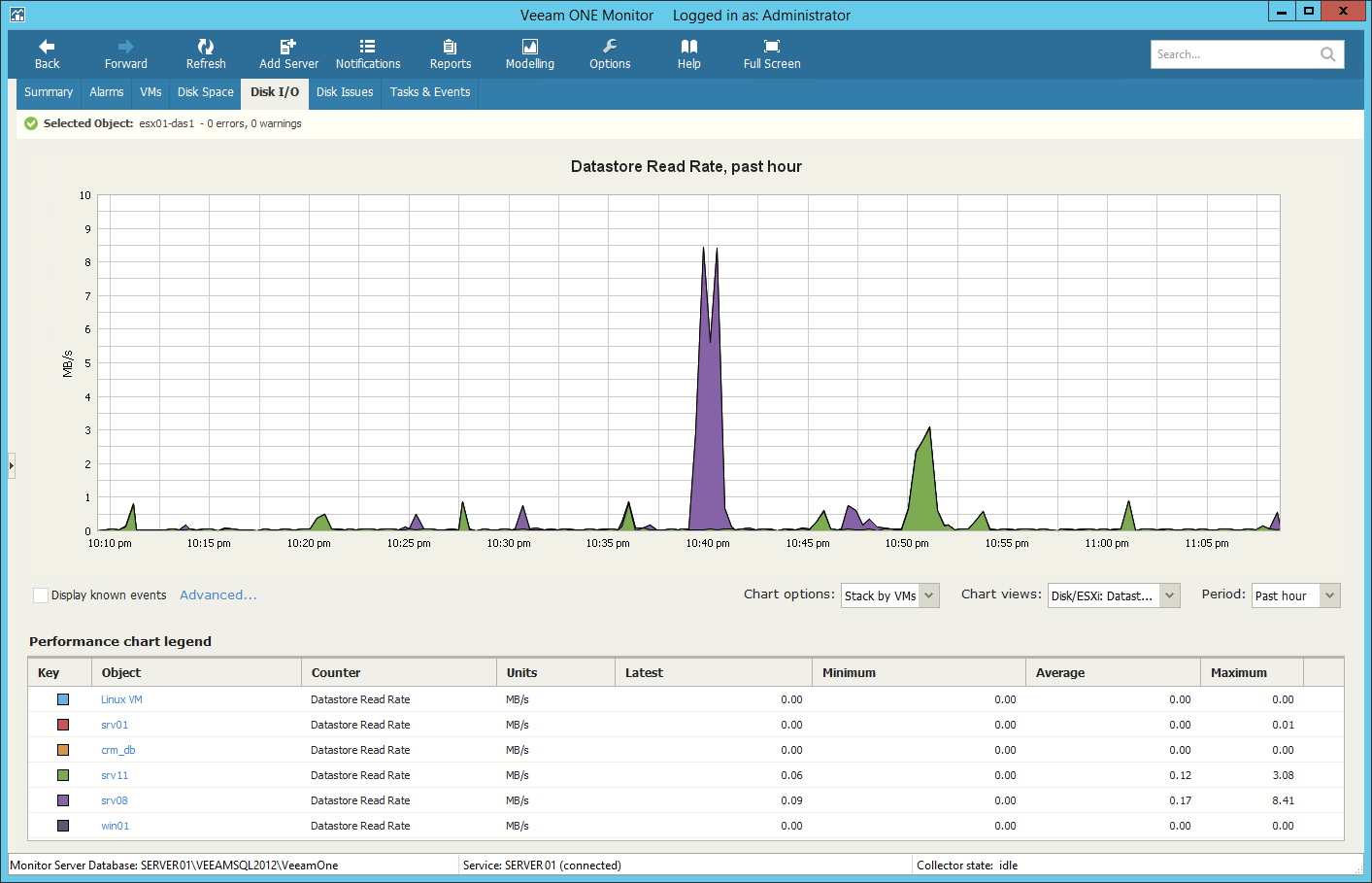
Task: Open Add Server wizard
Action: click(x=288, y=54)
